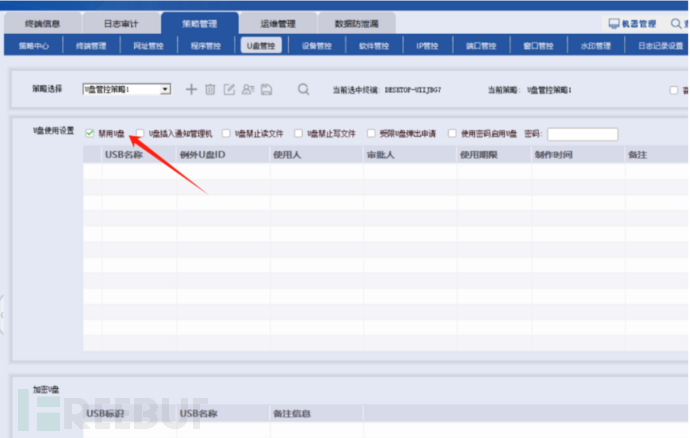Select the 策略管理 tab
The width and height of the screenshot is (690, 438).
[x=200, y=23]
